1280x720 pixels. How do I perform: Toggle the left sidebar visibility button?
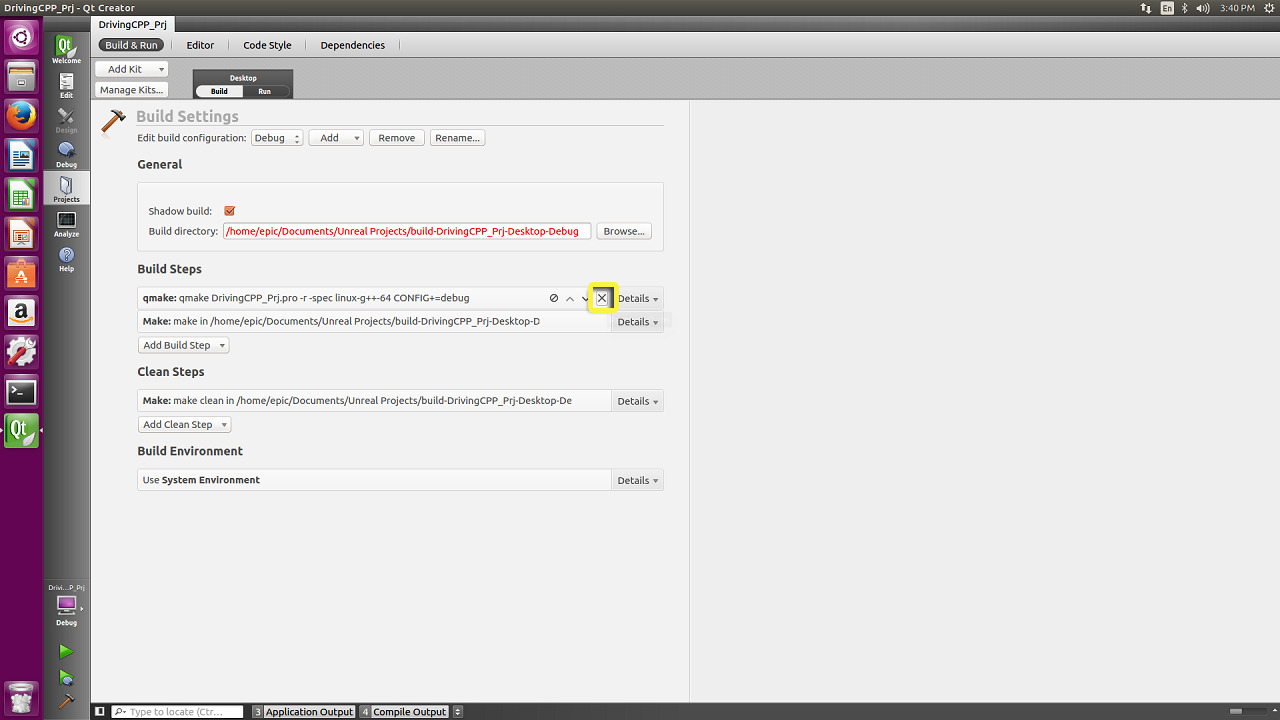99,712
